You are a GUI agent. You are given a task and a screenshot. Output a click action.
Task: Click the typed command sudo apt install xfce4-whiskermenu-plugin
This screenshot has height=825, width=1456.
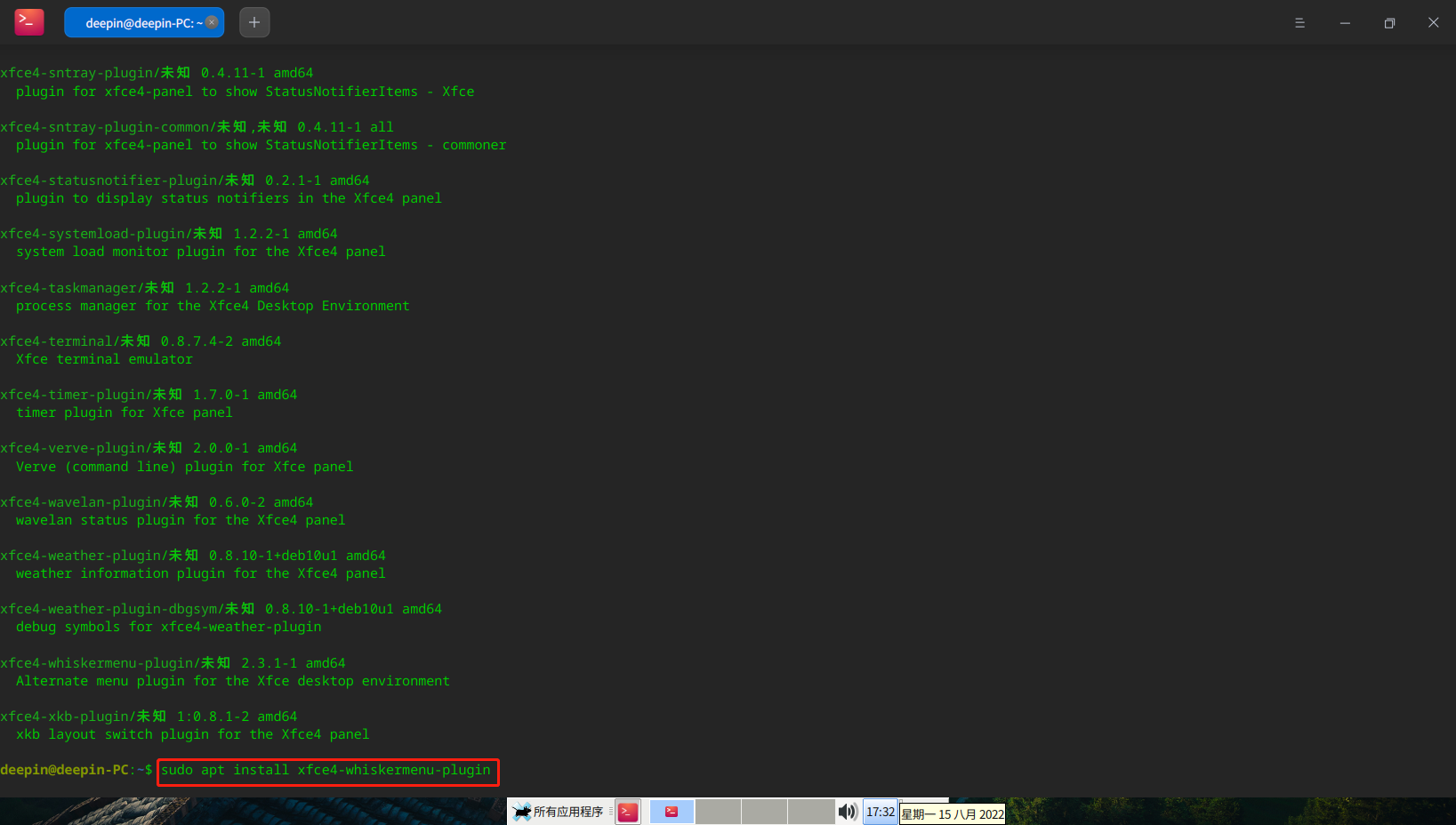click(326, 770)
